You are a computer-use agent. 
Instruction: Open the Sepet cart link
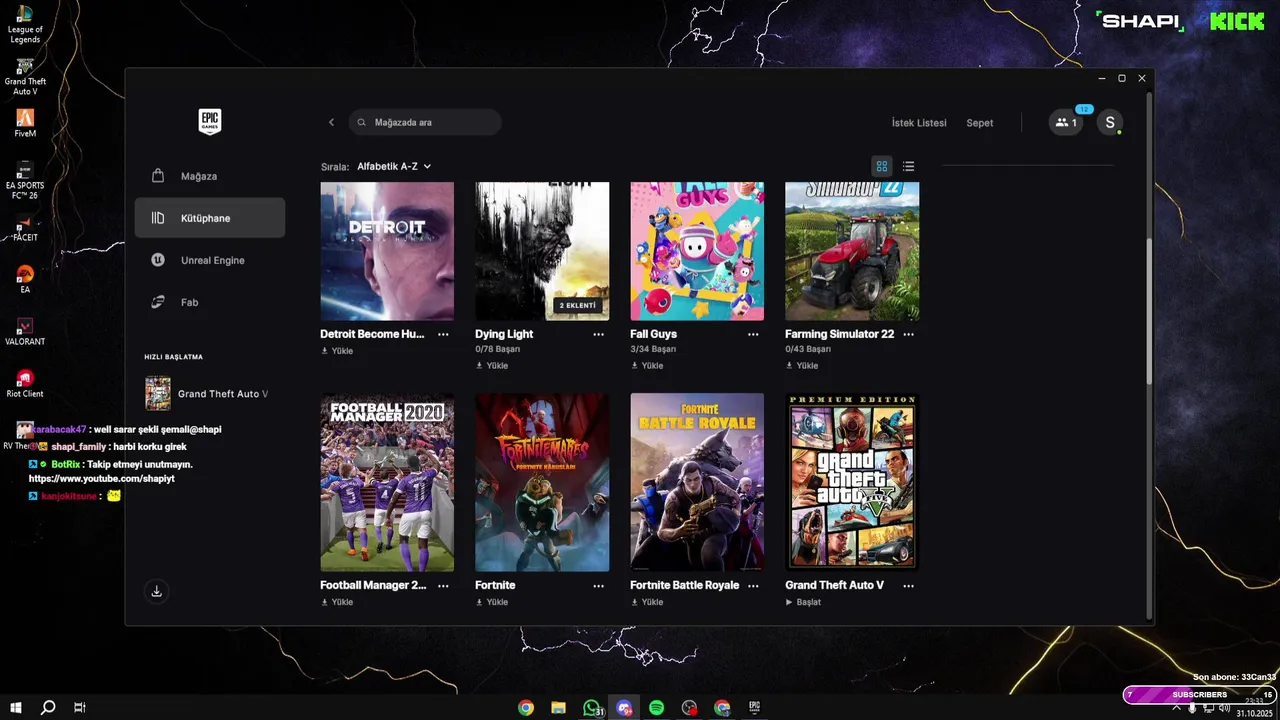tap(980, 123)
